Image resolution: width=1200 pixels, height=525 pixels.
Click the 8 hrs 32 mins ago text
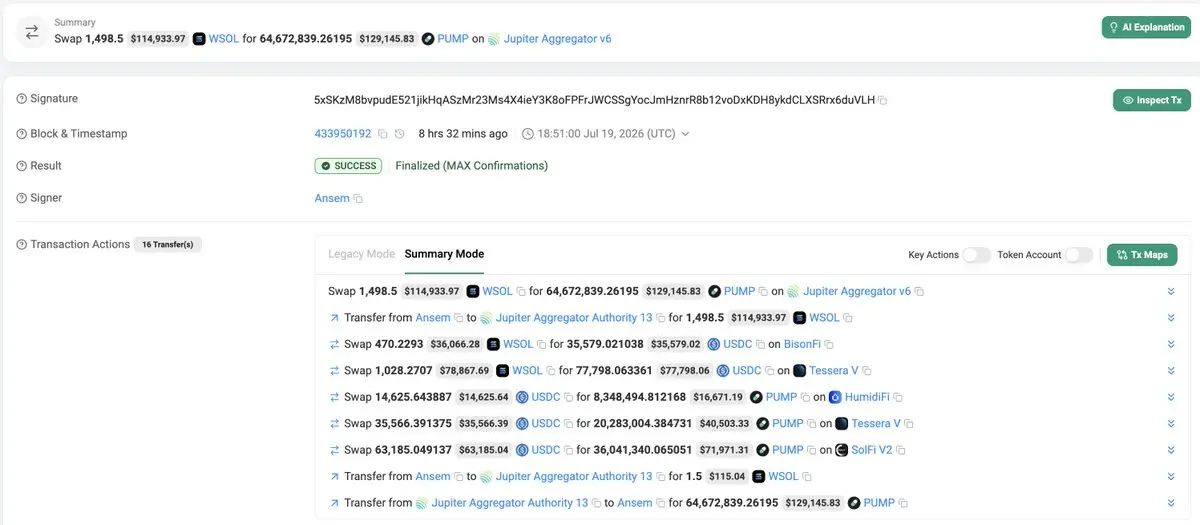tap(463, 134)
